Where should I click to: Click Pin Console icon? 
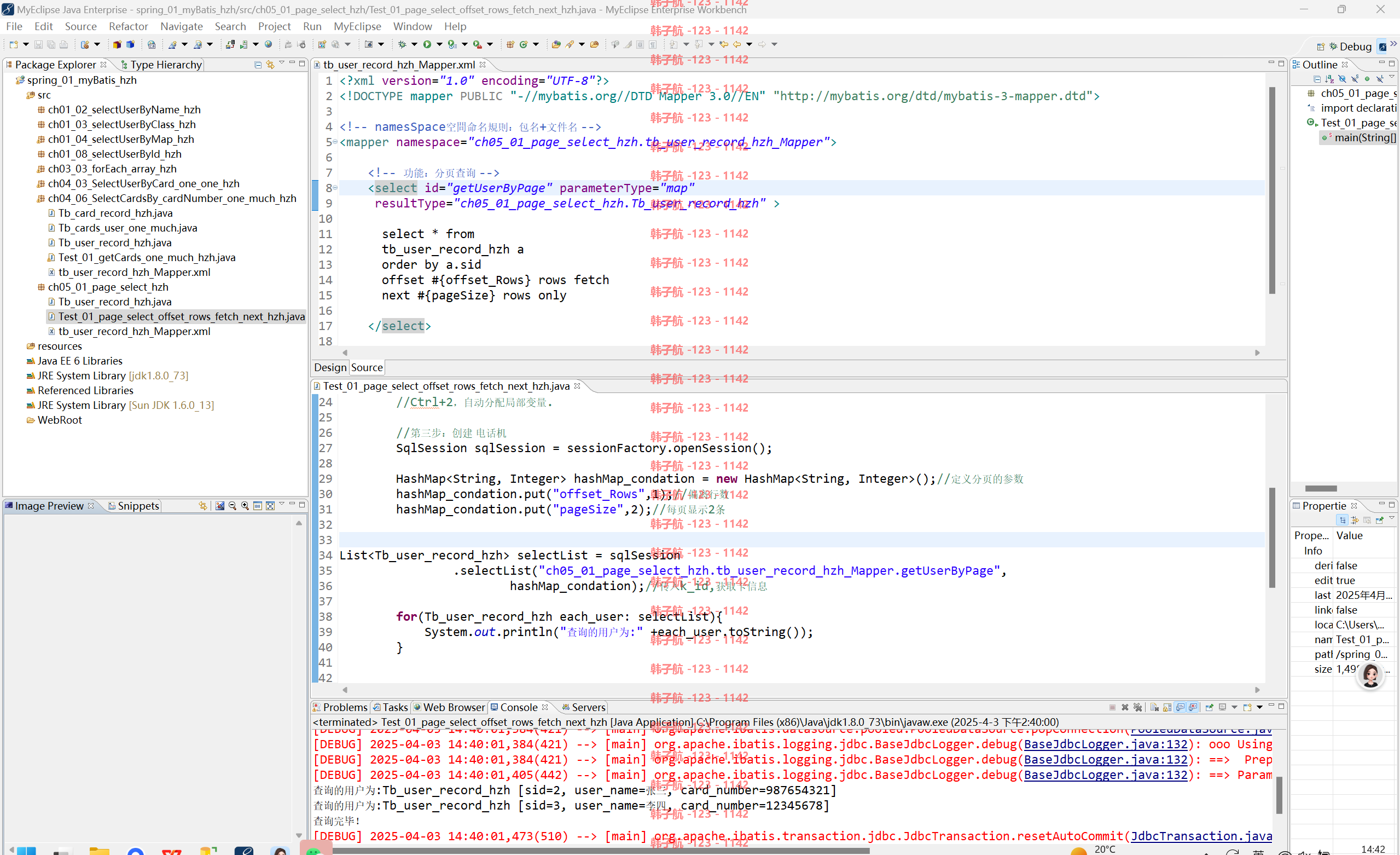coord(1209,707)
